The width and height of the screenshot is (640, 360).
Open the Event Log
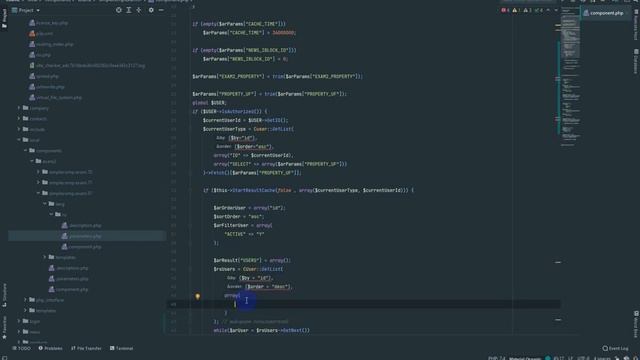pyautogui.click(x=616, y=348)
